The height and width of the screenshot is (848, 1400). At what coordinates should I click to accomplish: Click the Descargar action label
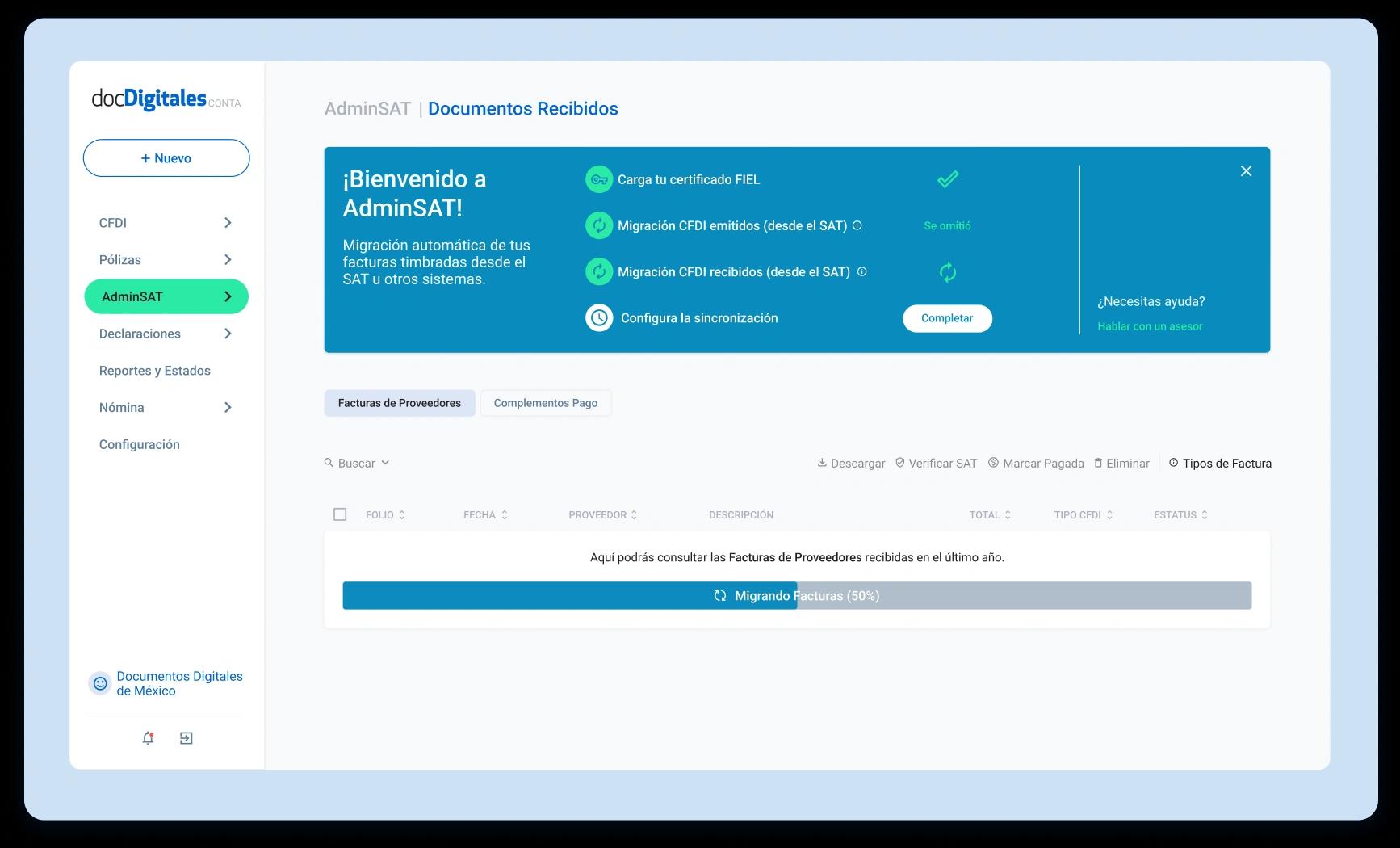(857, 464)
